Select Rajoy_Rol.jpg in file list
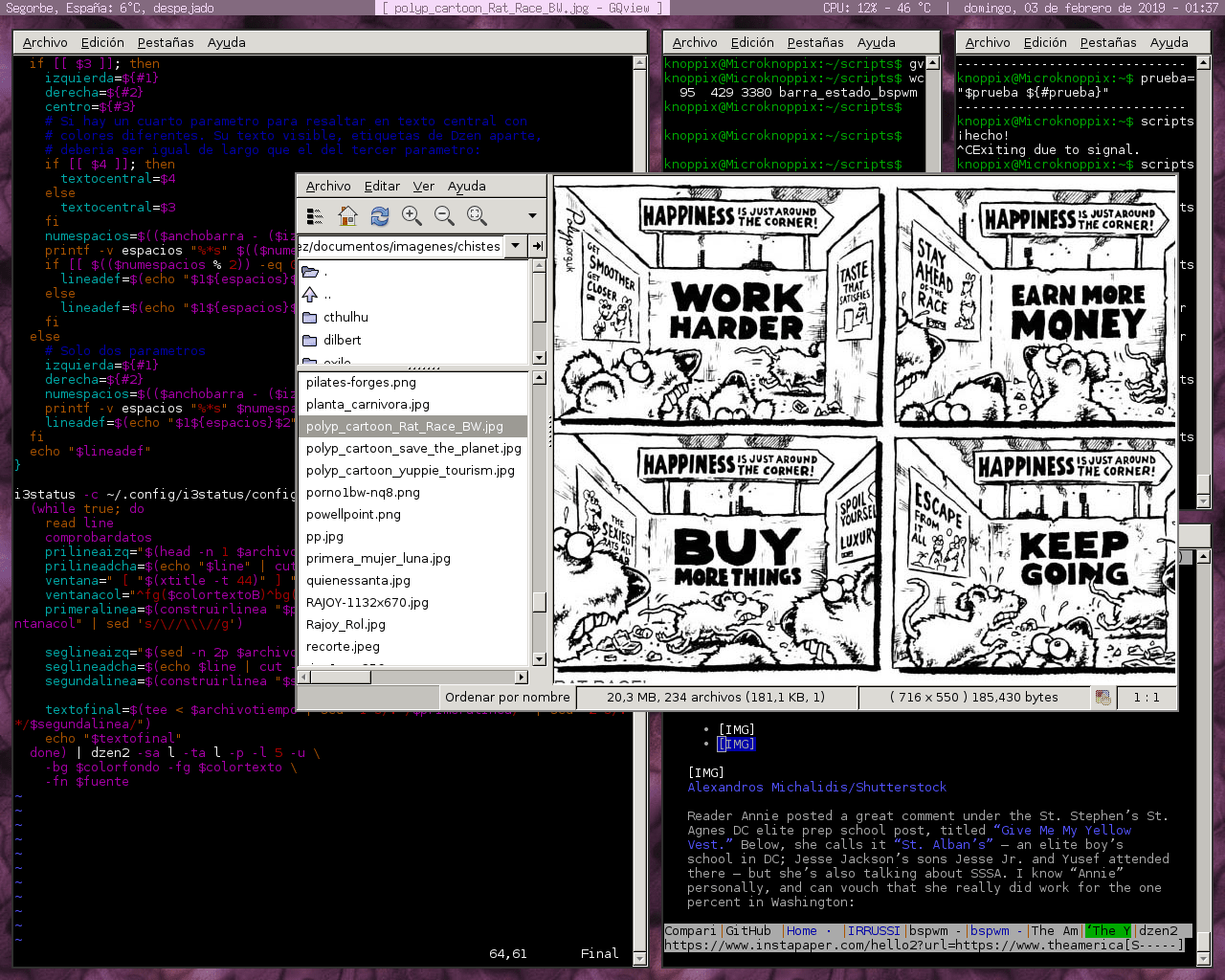1225x980 pixels. tap(413, 624)
